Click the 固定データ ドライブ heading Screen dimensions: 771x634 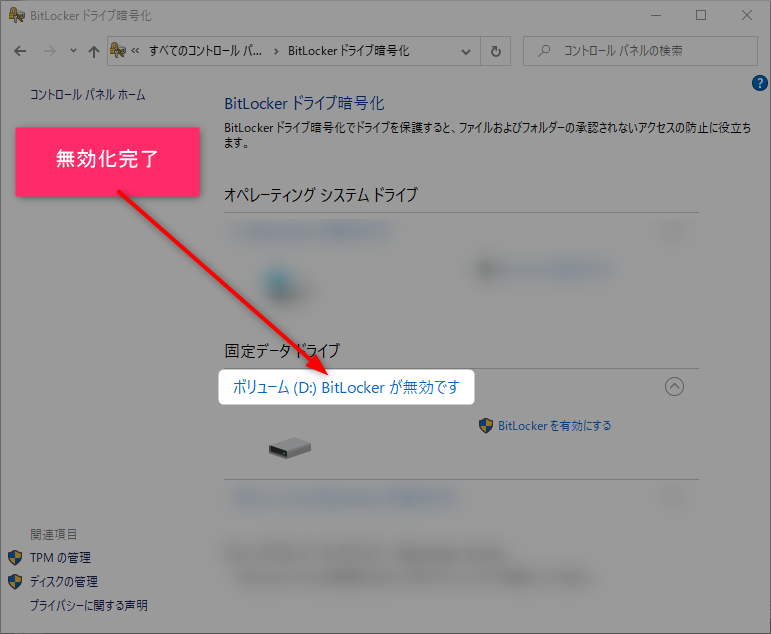282,351
